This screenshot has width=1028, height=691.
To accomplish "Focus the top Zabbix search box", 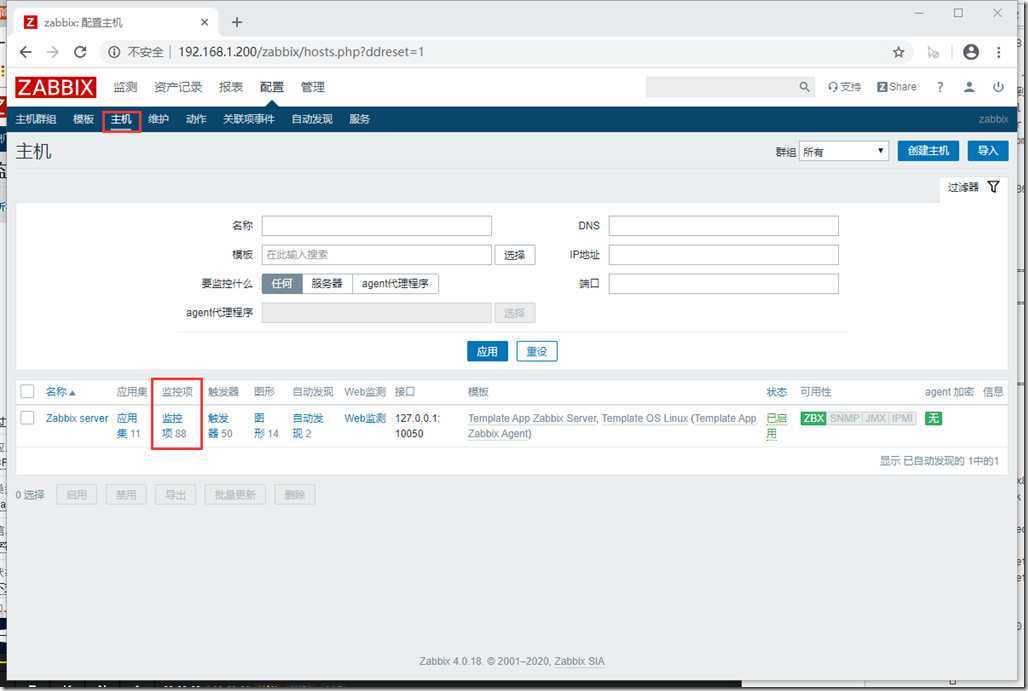I will tap(721, 87).
